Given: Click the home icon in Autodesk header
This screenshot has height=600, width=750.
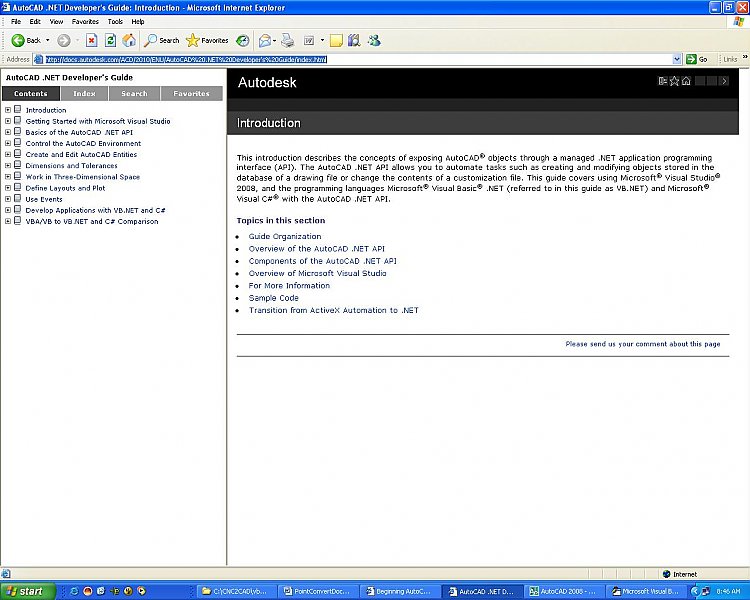Looking at the screenshot, I should (x=686, y=81).
